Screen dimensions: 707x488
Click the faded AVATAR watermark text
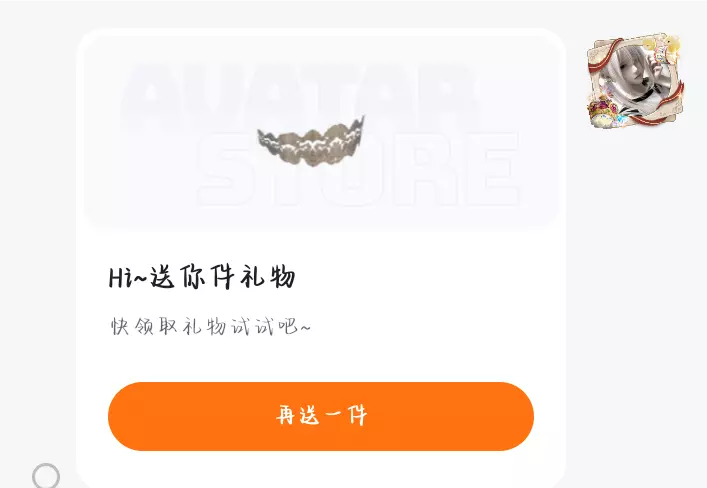[x=300, y=97]
